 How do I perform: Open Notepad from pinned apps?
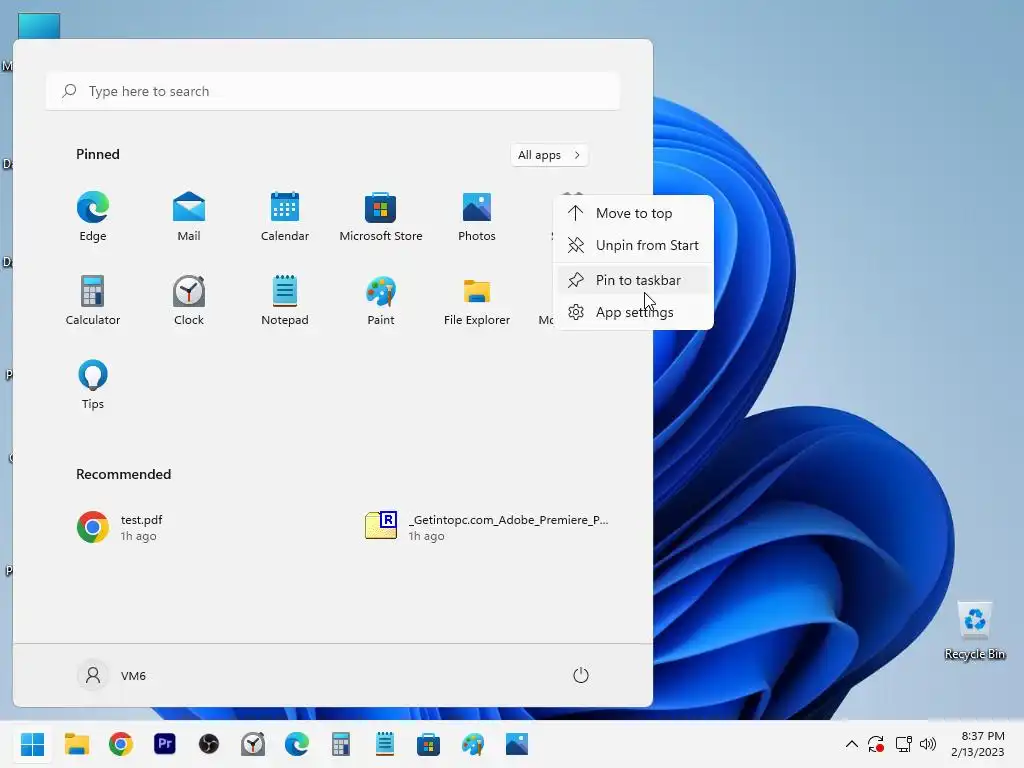click(285, 300)
